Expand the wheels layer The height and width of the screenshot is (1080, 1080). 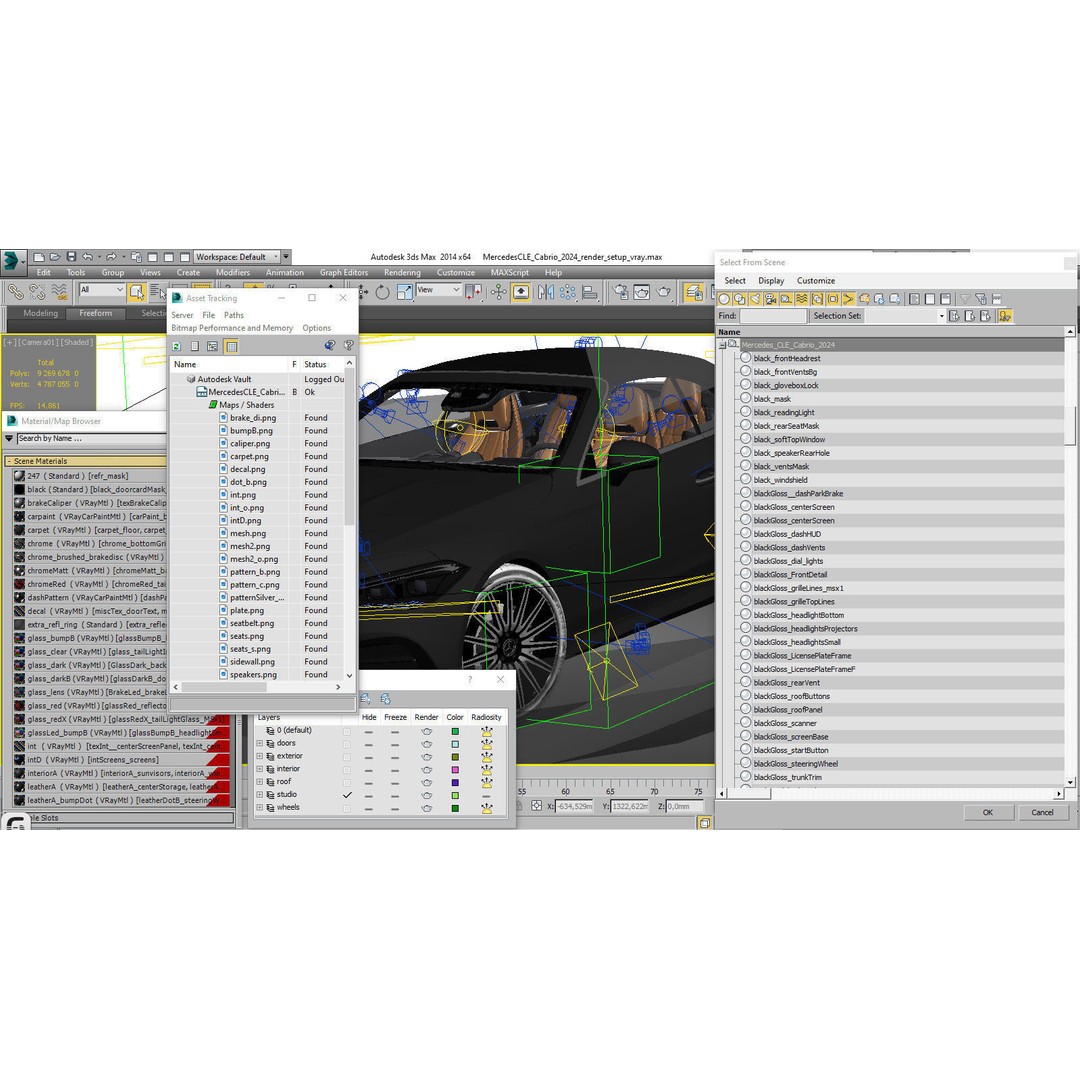pyautogui.click(x=260, y=807)
